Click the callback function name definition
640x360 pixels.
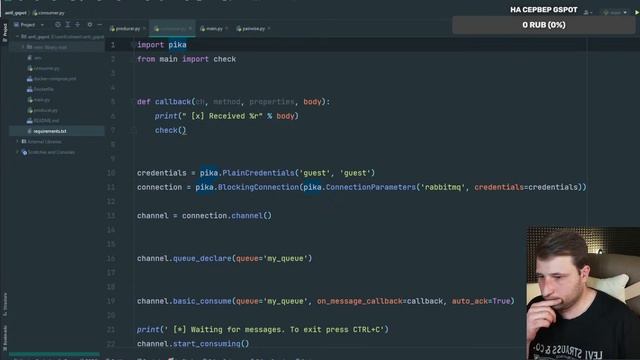(x=173, y=102)
